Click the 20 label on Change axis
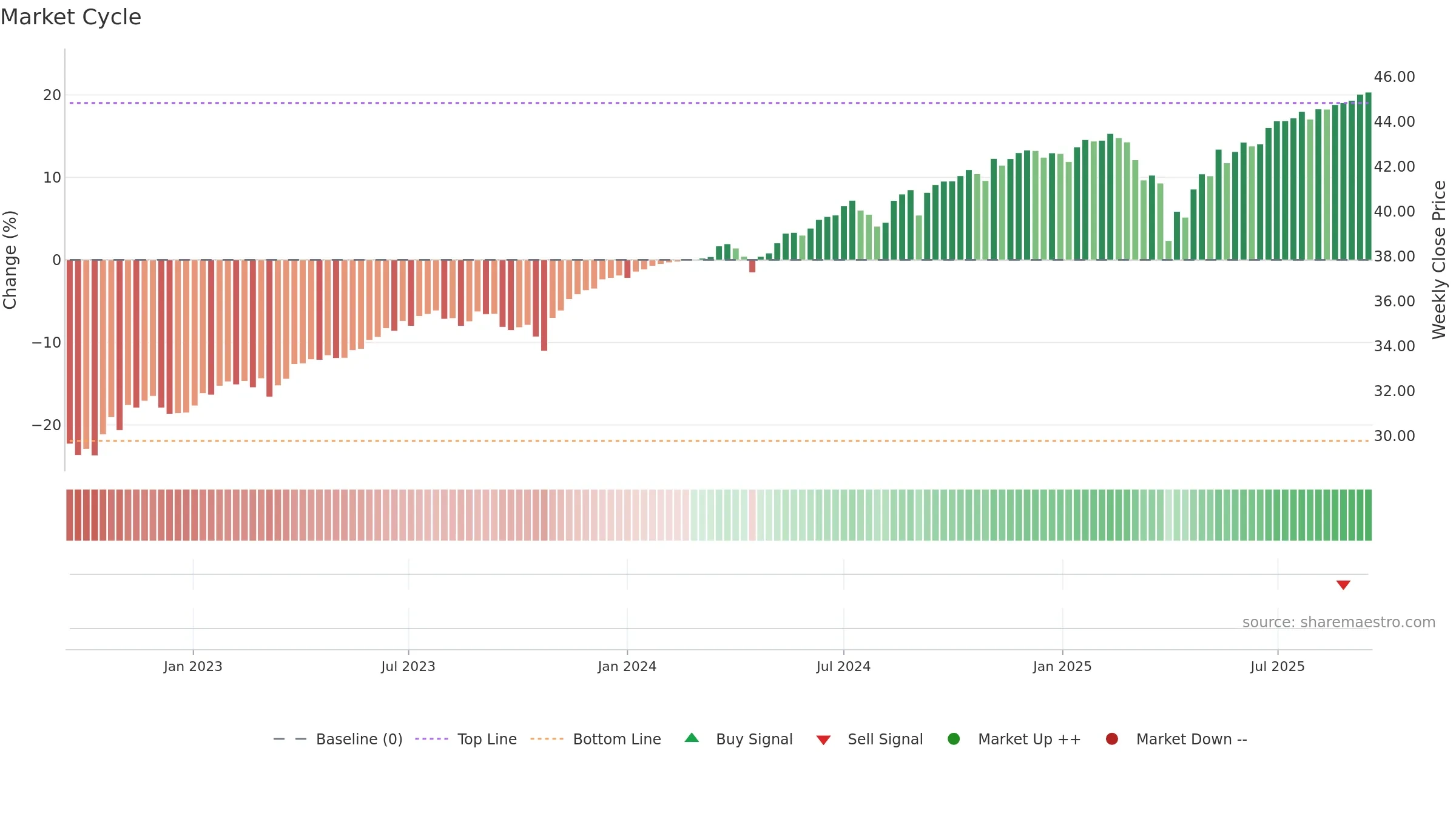Image resolution: width=1456 pixels, height=819 pixels. (52, 95)
